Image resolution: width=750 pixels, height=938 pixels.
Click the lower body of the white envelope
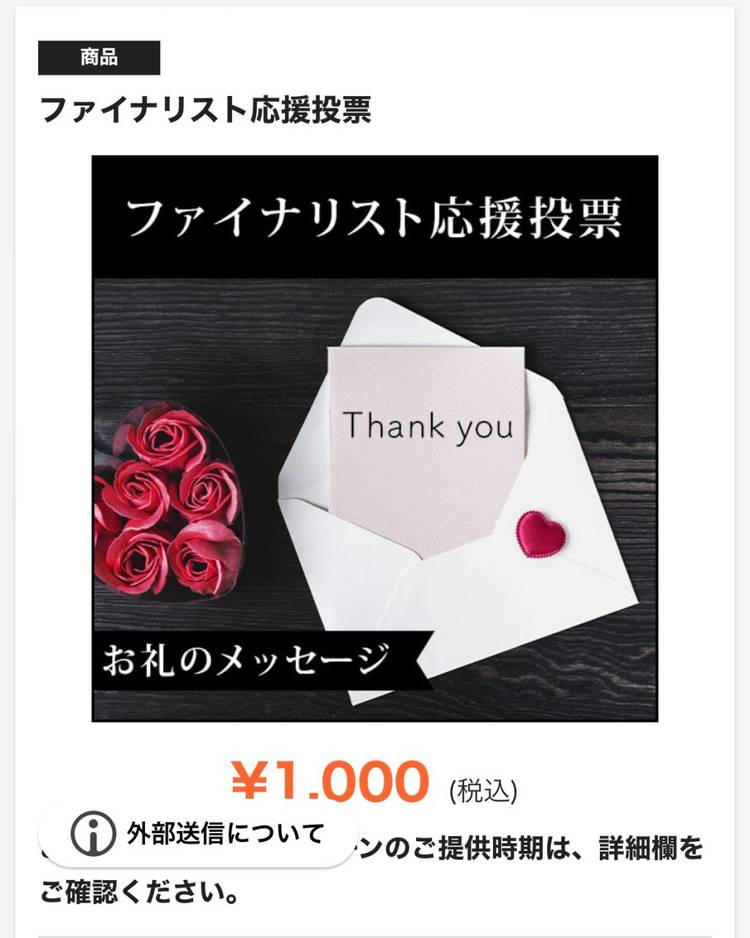508,604
